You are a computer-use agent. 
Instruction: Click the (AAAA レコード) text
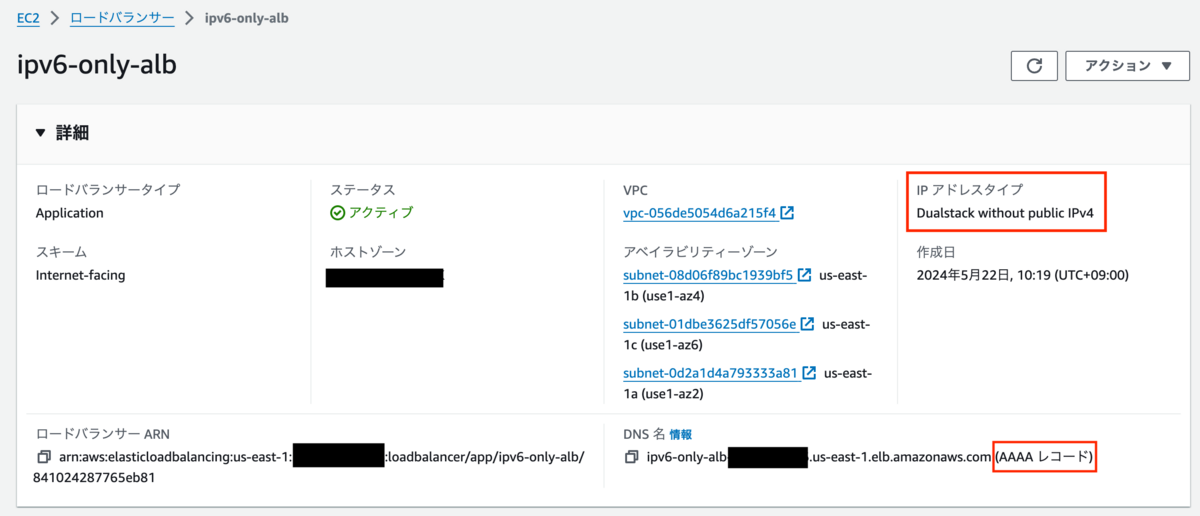click(x=1044, y=457)
